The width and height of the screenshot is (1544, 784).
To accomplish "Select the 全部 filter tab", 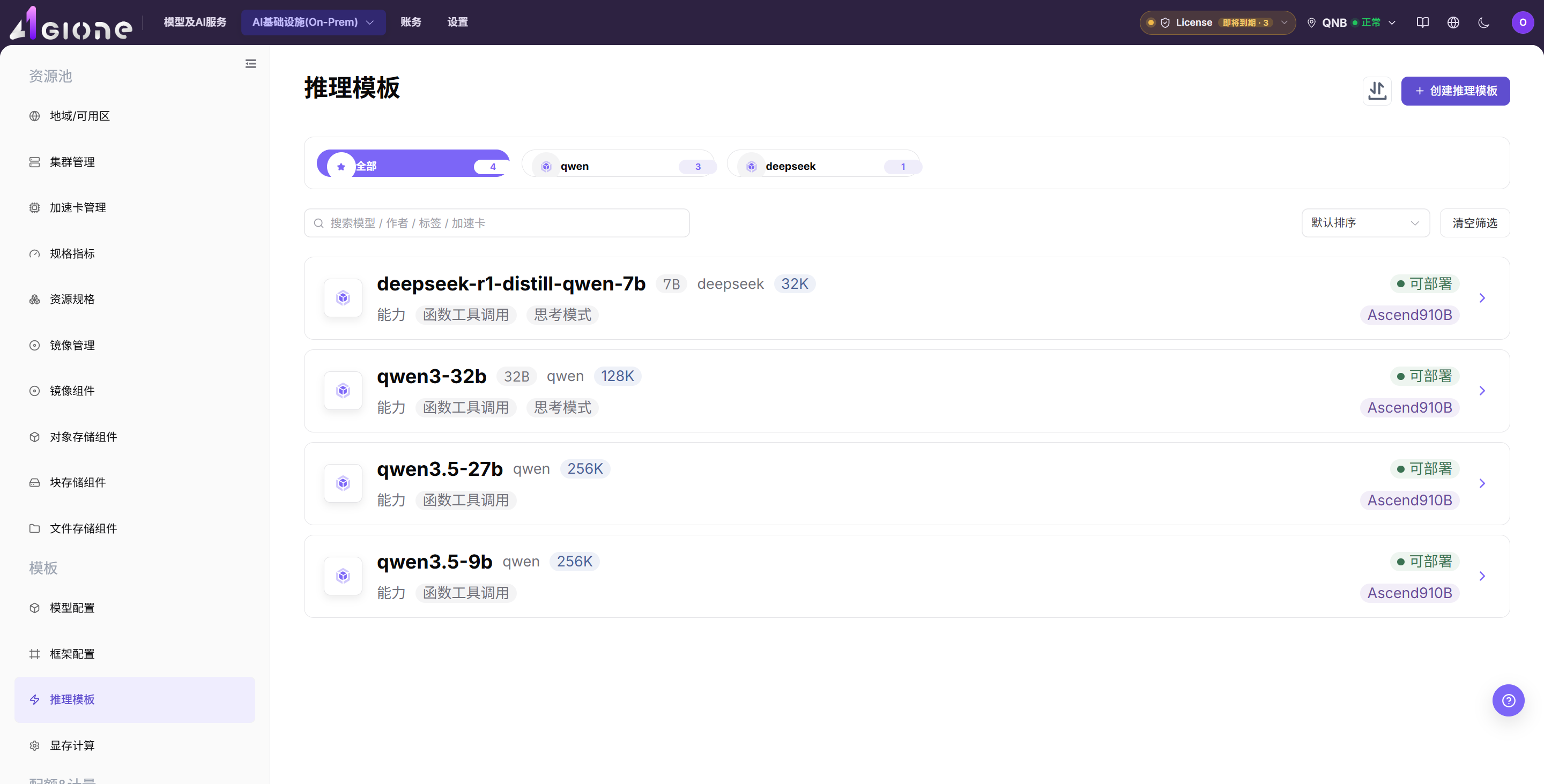I will pyautogui.click(x=413, y=163).
